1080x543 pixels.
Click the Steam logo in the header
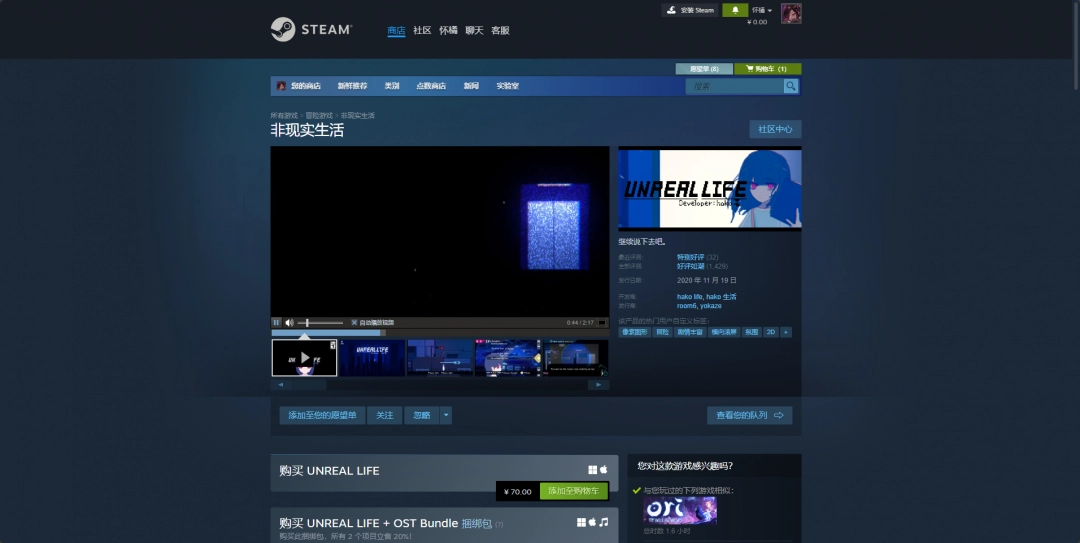coord(310,30)
